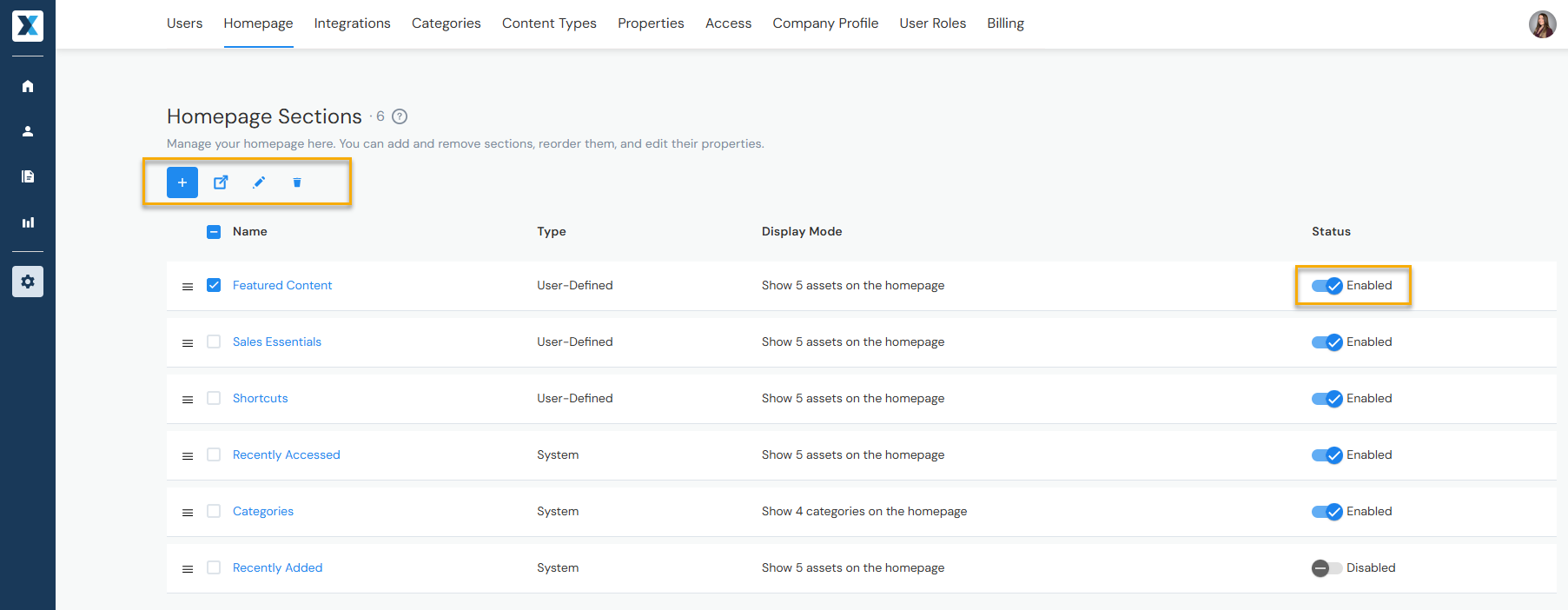Viewport: 1568px width, 610px height.
Task: Click the help question mark icon
Action: pos(400,116)
